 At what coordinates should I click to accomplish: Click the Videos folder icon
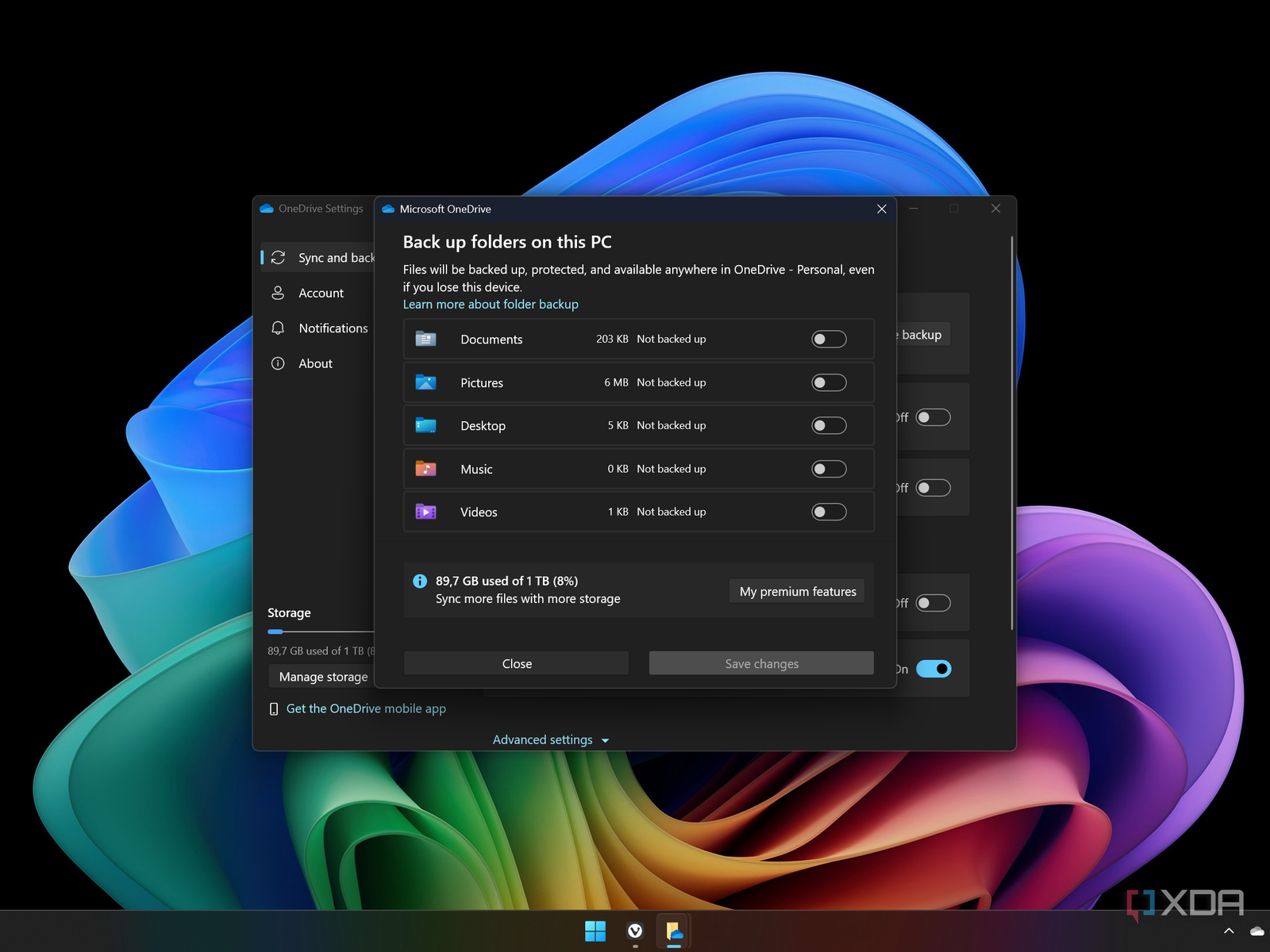tap(425, 512)
